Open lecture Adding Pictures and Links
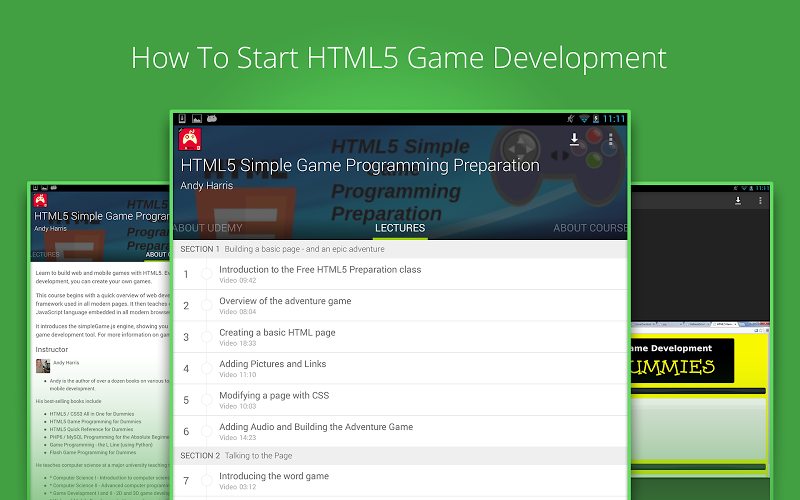The height and width of the screenshot is (500, 800). [x=400, y=368]
